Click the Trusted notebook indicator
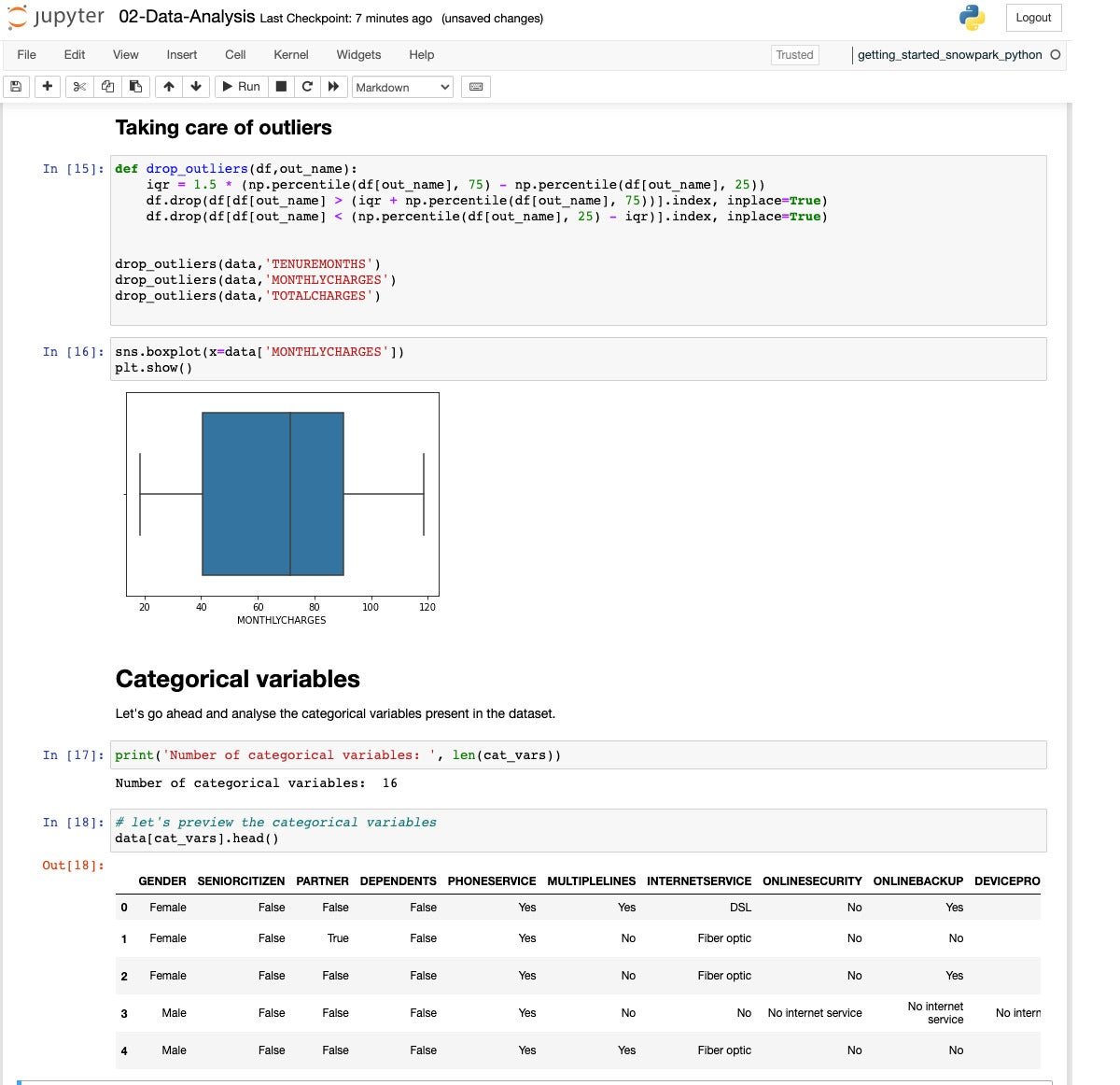Viewport: 1120px width, 1085px height. pyautogui.click(x=794, y=55)
